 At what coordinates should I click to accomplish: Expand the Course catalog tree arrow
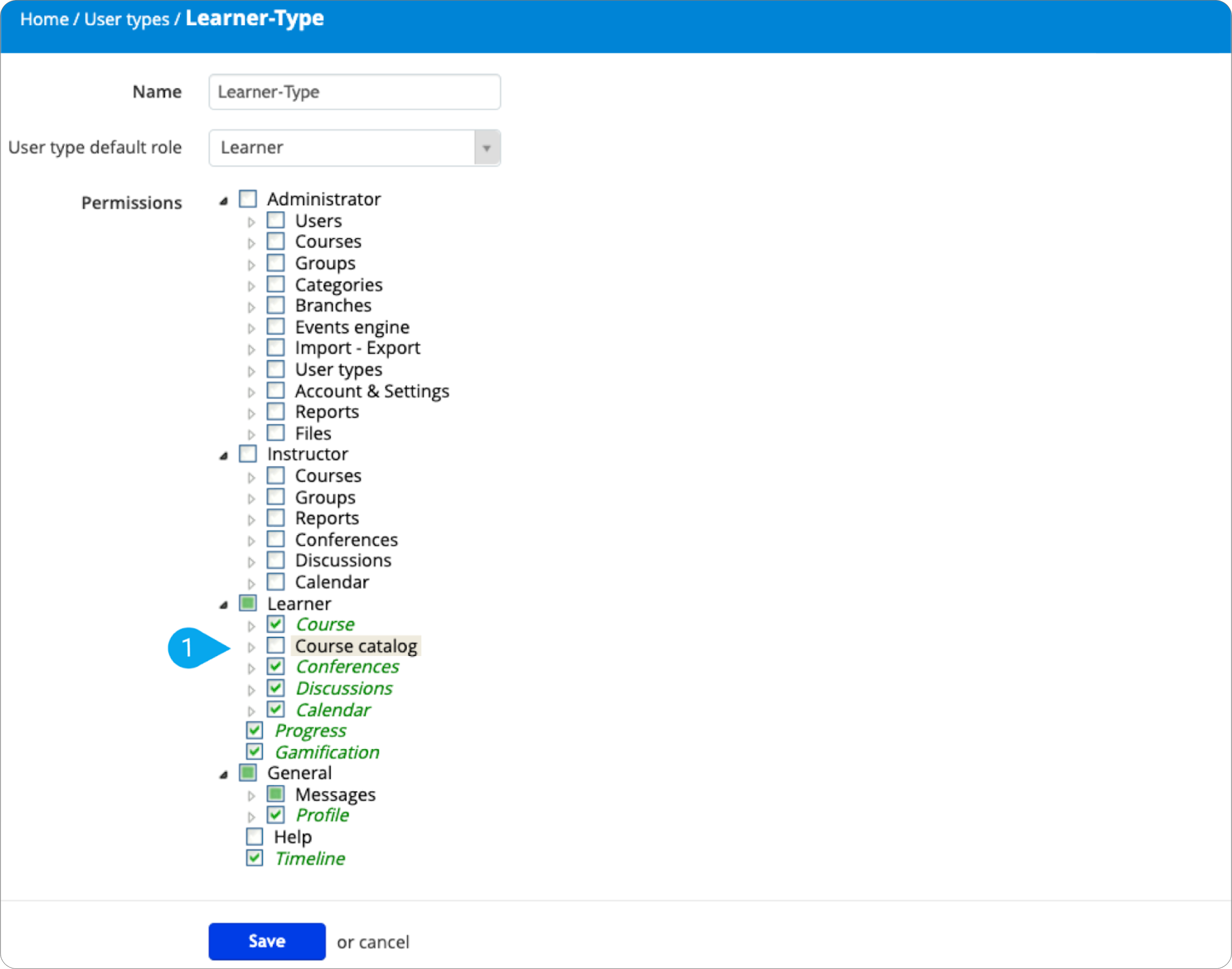[252, 647]
